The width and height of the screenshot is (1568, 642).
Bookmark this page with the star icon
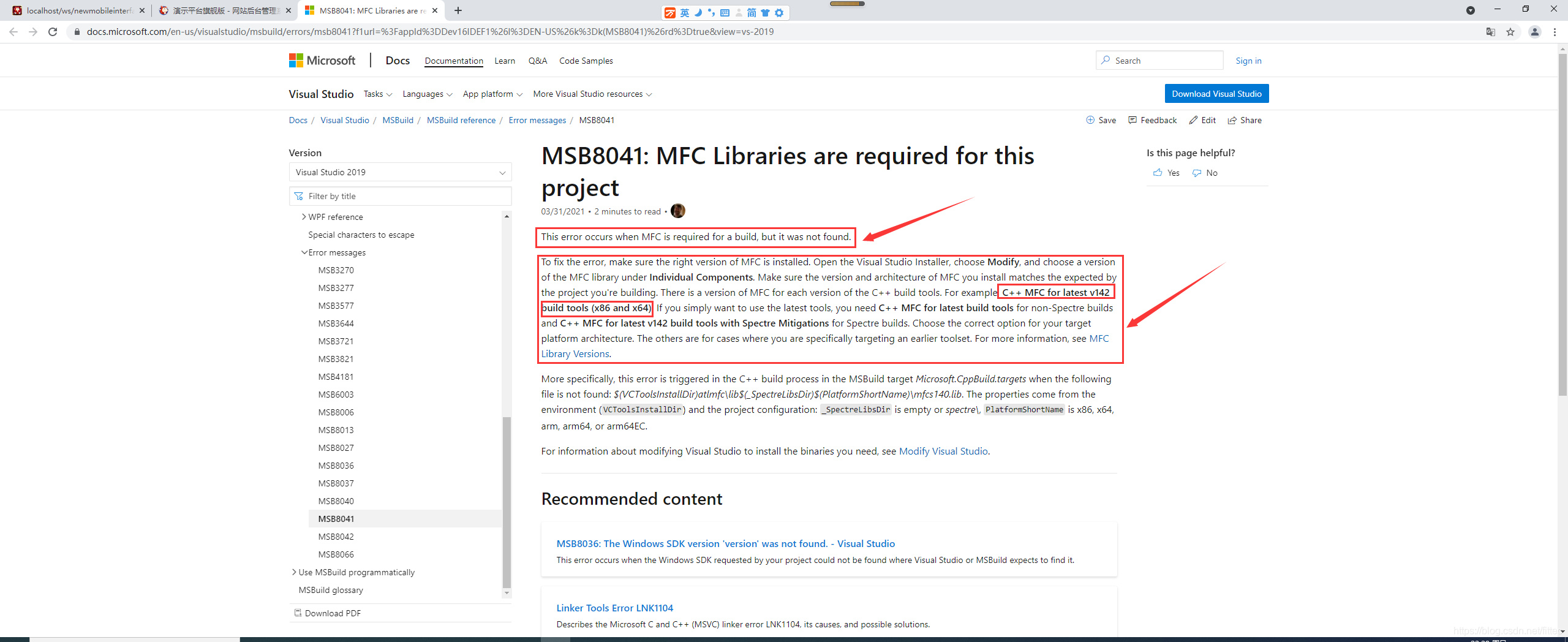(x=1510, y=32)
